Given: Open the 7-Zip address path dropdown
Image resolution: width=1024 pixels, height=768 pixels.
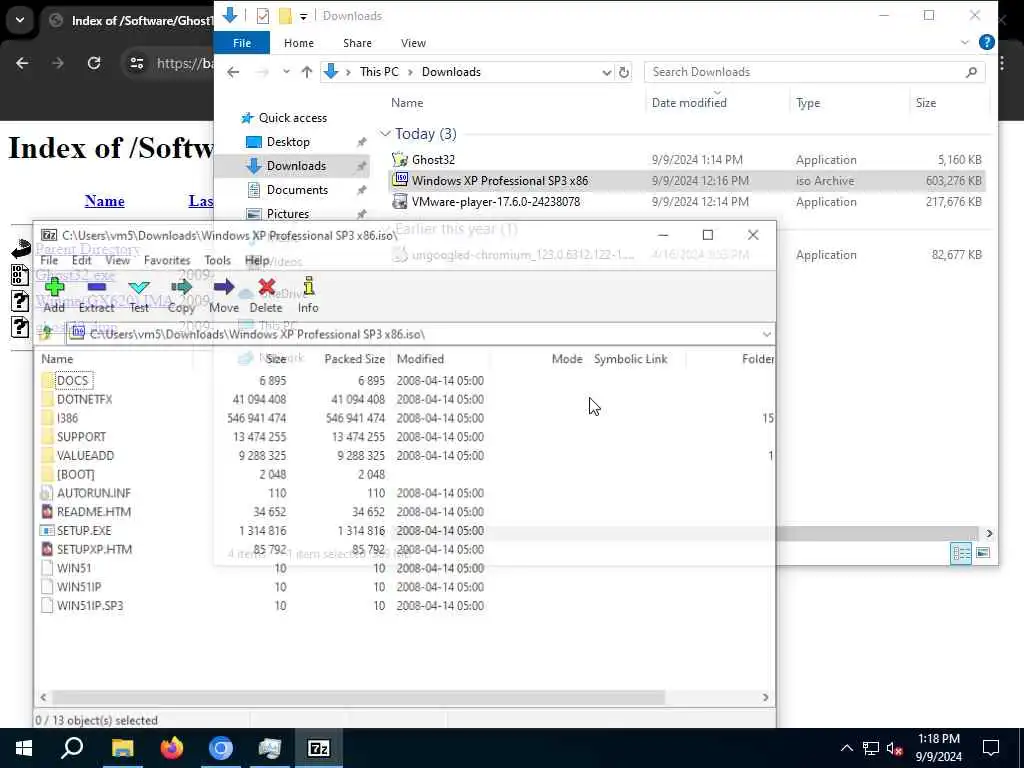Looking at the screenshot, I should (x=767, y=334).
